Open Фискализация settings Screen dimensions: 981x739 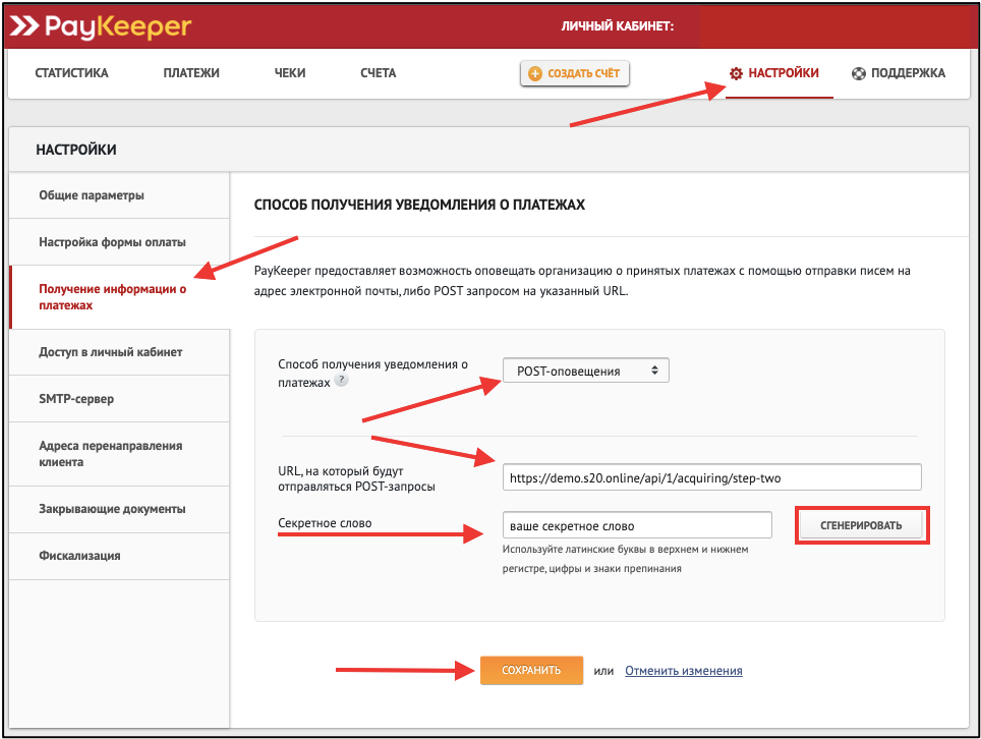tap(119, 556)
